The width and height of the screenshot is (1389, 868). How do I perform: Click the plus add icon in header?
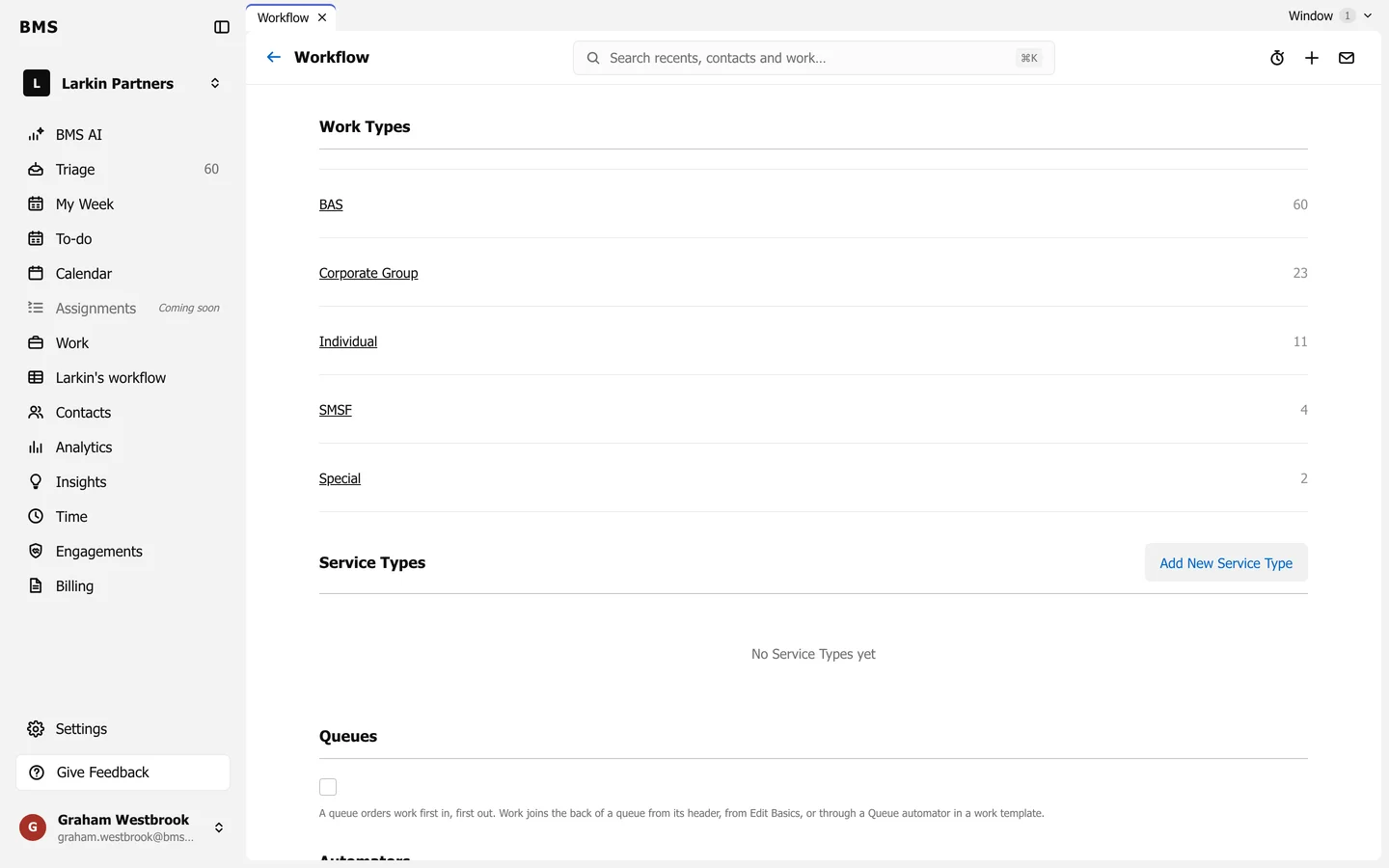click(1312, 58)
